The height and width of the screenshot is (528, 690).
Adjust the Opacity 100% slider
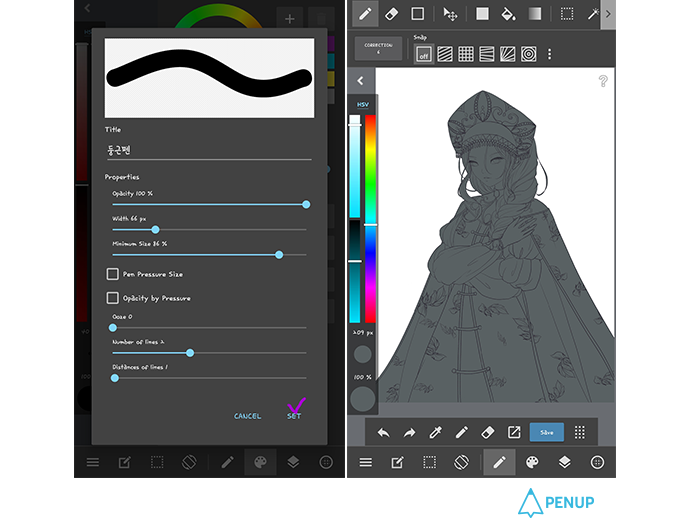click(209, 205)
